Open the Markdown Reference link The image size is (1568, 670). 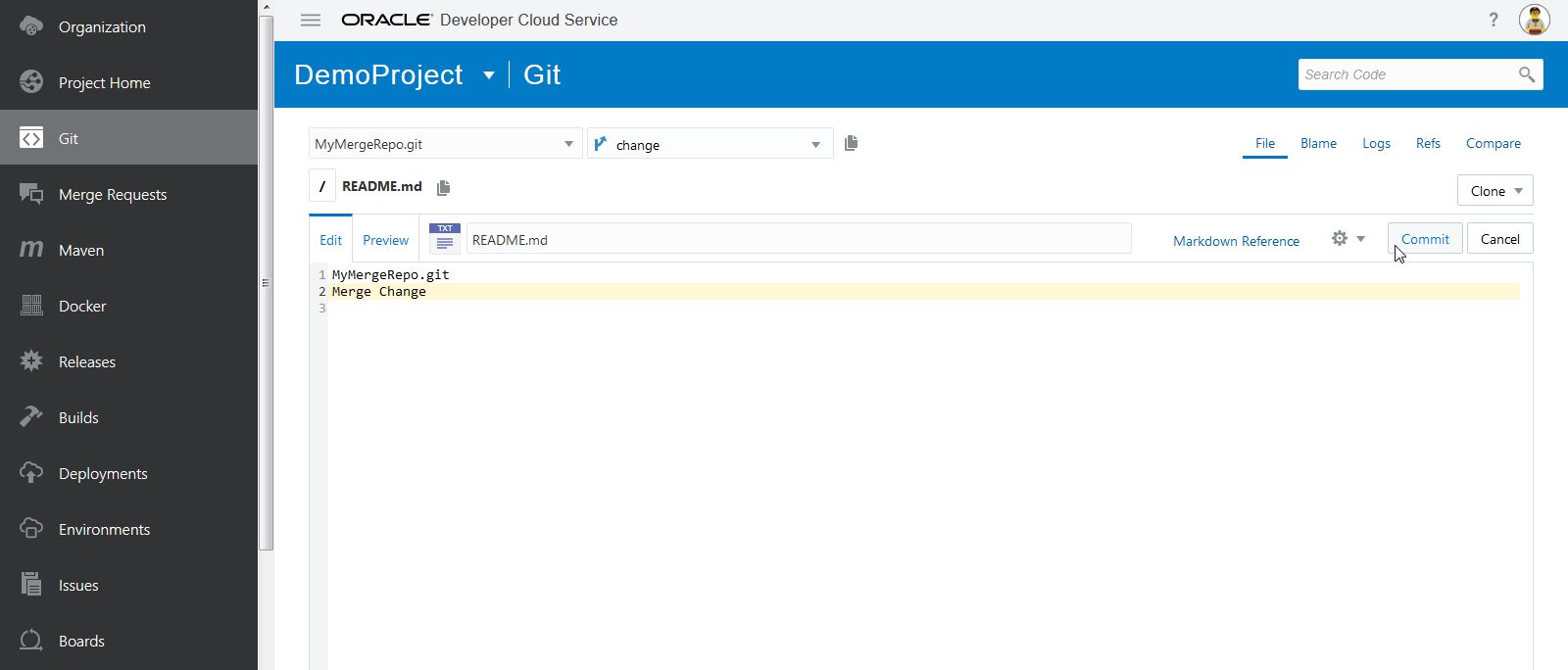point(1236,240)
